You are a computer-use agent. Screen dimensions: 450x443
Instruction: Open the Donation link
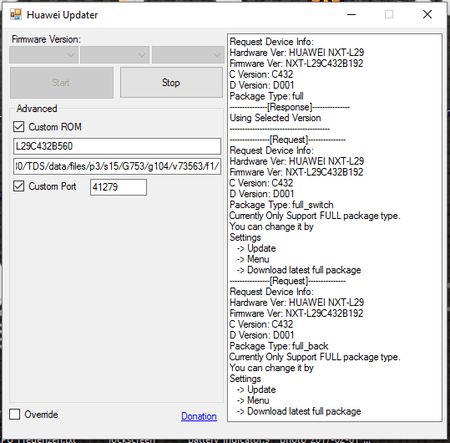(x=199, y=416)
